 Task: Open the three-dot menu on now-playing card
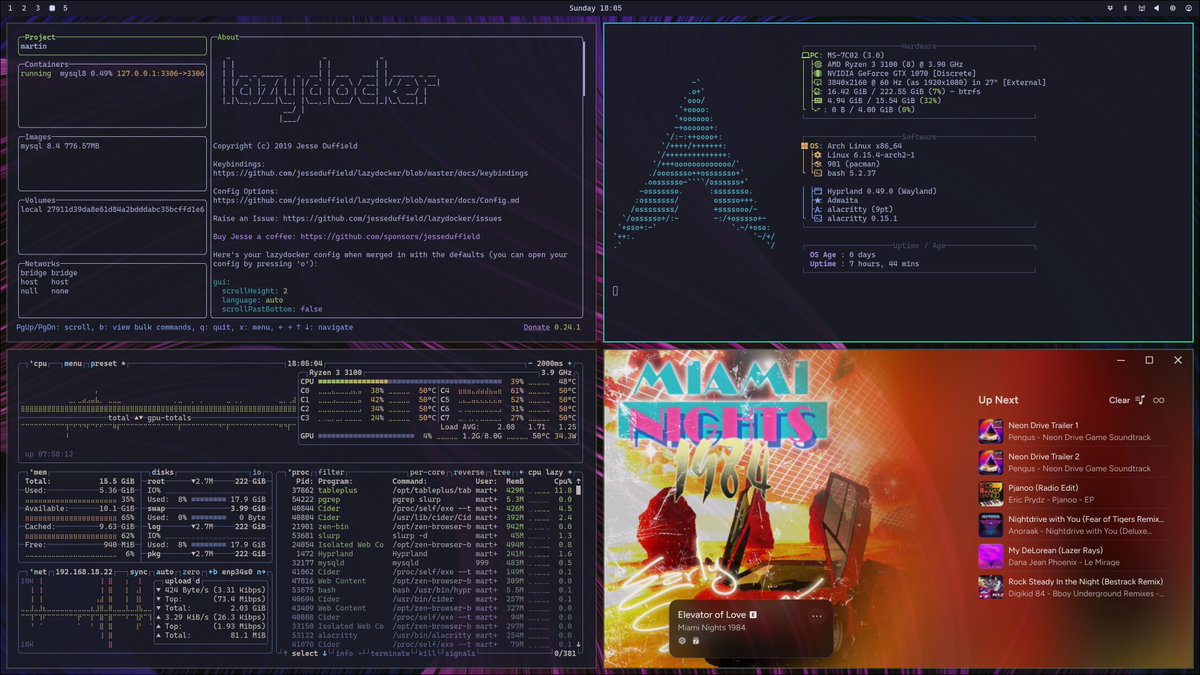pyautogui.click(x=817, y=616)
